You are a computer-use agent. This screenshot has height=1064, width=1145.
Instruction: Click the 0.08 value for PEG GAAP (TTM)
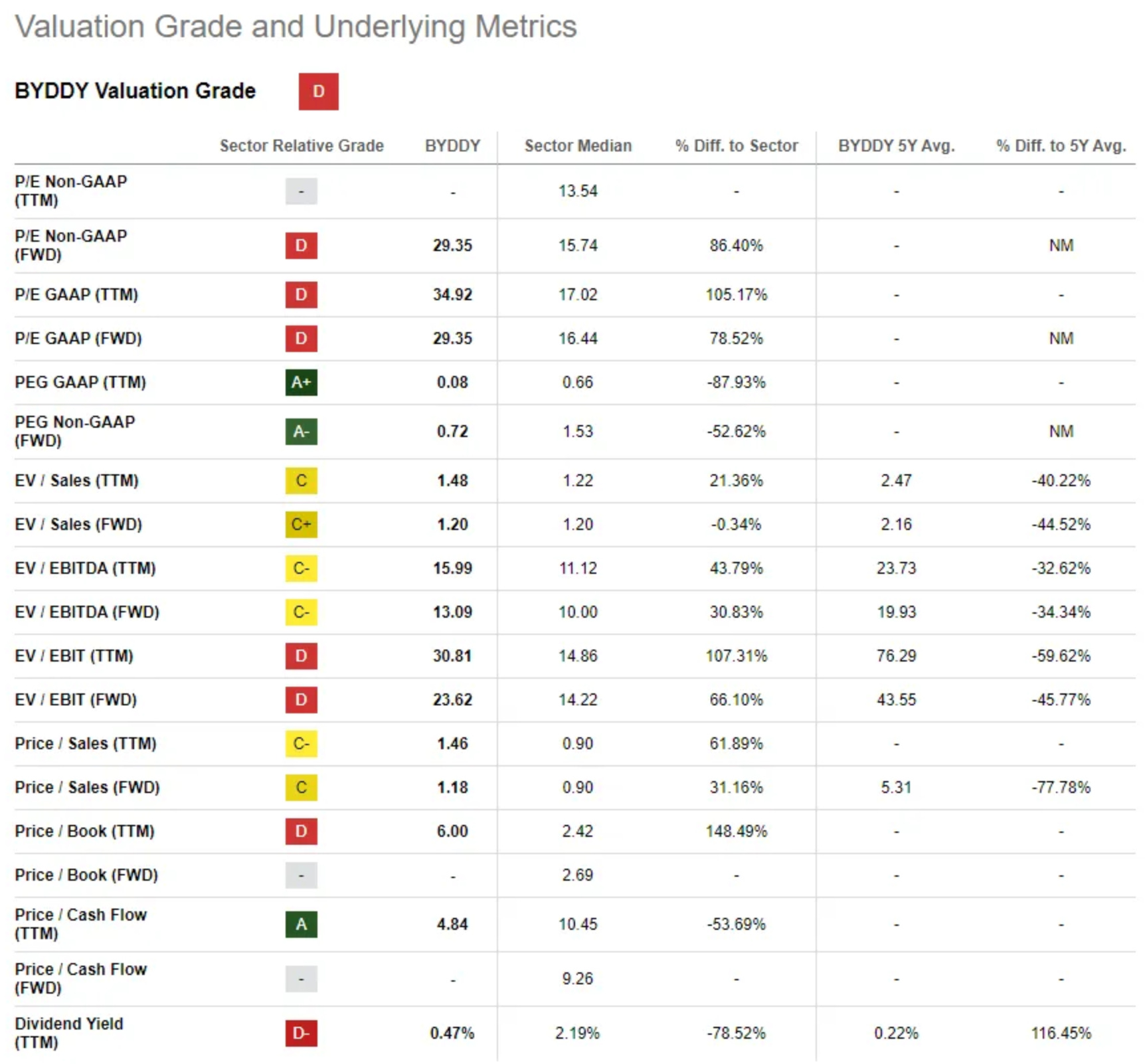[452, 383]
